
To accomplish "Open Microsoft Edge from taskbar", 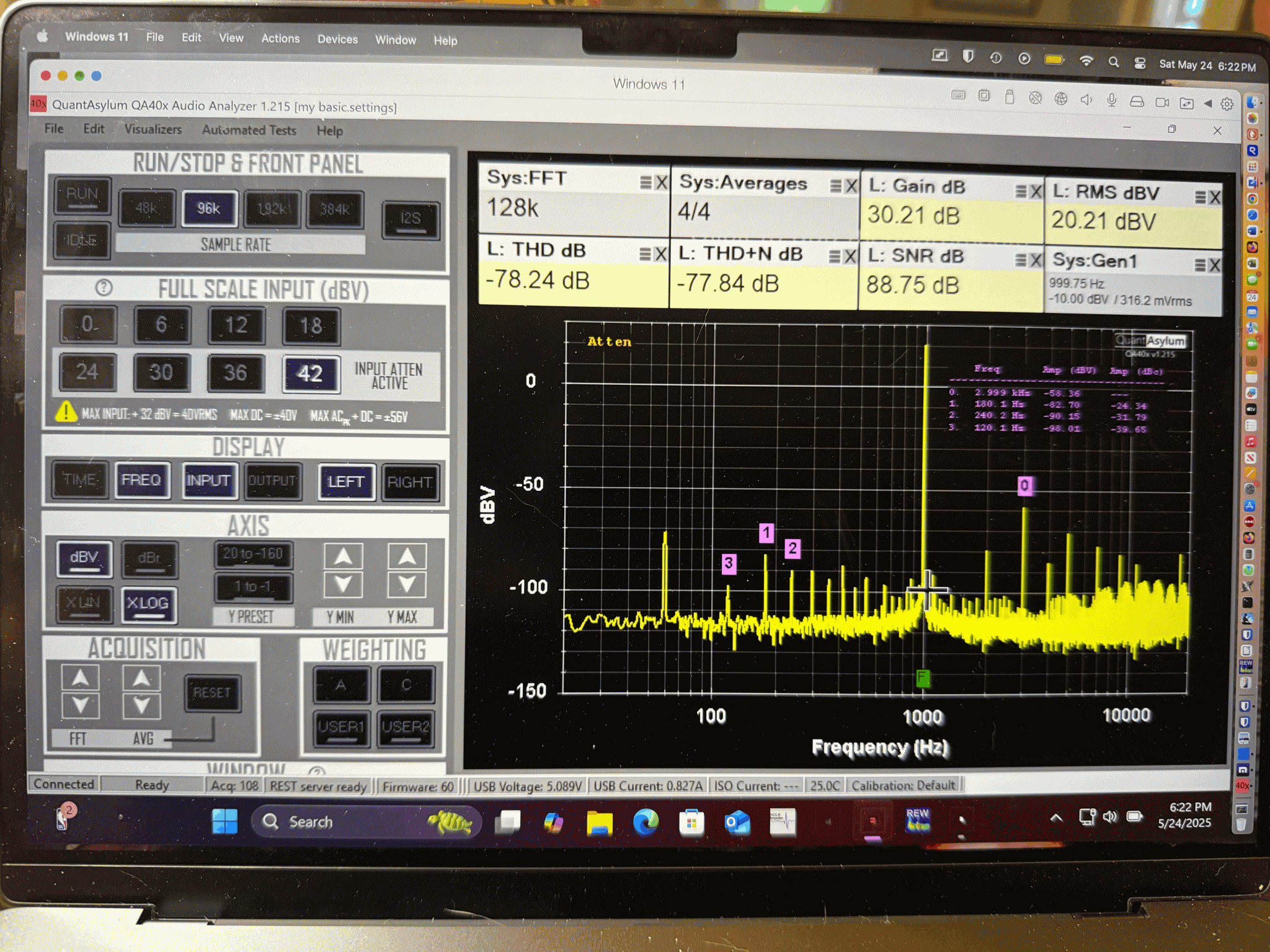I will click(645, 822).
